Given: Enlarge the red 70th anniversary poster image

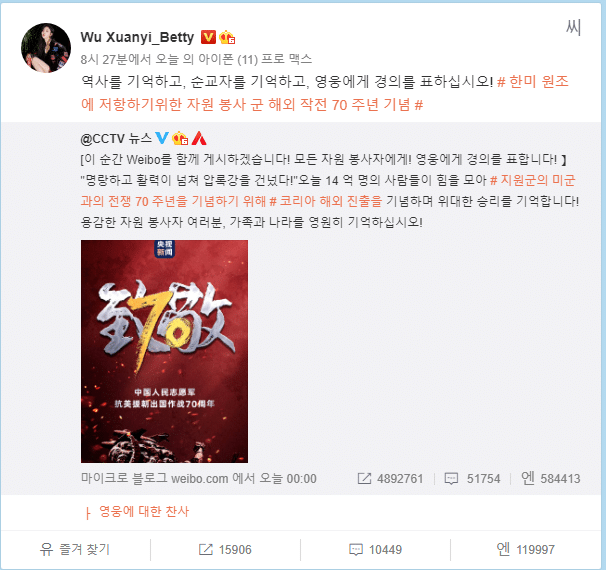Looking at the screenshot, I should 164,351.
